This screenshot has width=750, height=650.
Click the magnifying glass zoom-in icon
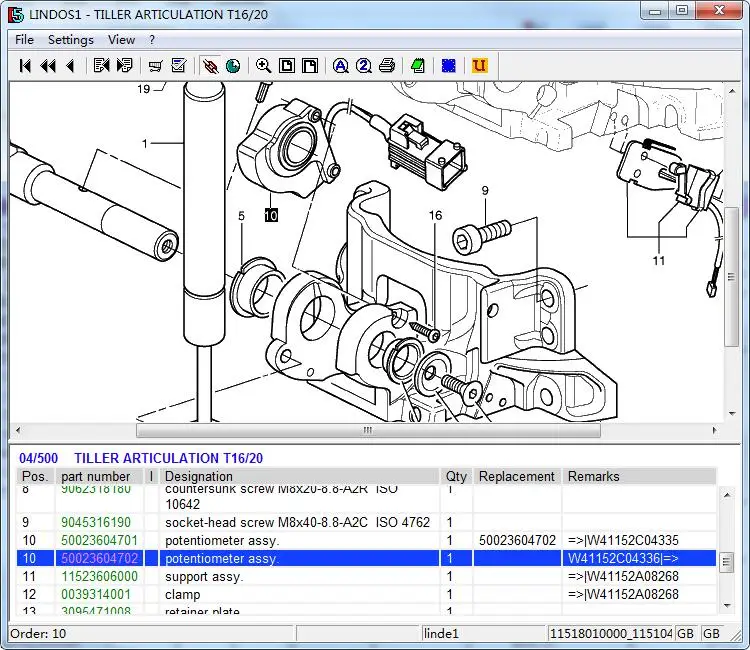(x=263, y=66)
